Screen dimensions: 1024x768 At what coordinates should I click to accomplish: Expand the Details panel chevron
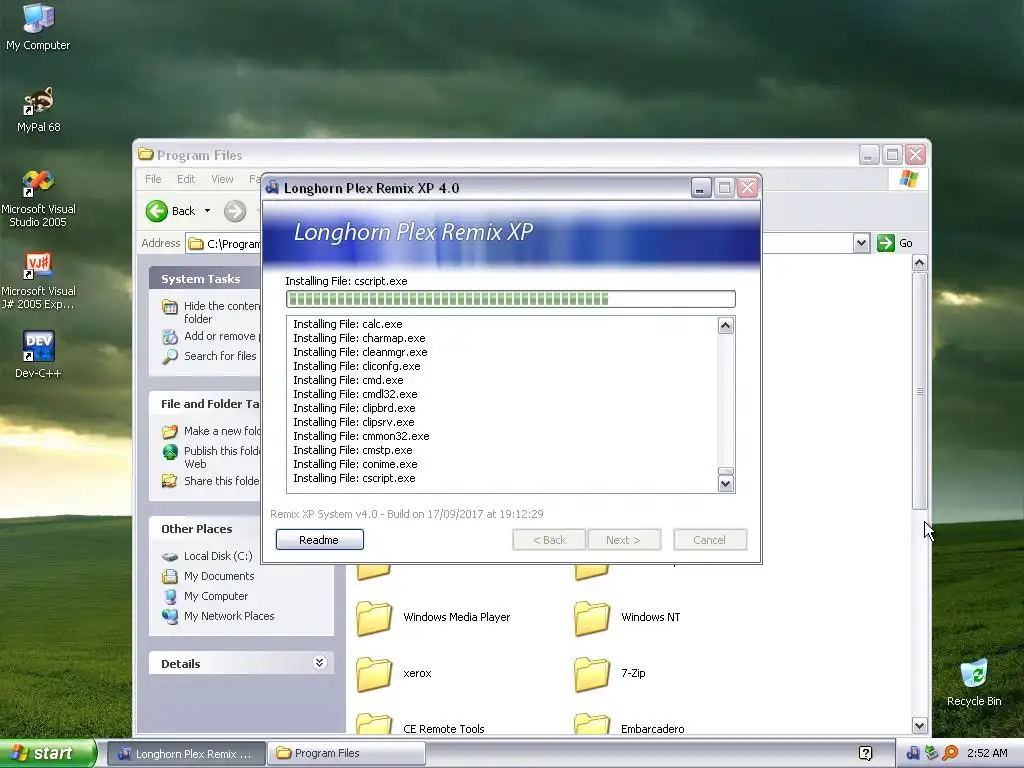(319, 663)
